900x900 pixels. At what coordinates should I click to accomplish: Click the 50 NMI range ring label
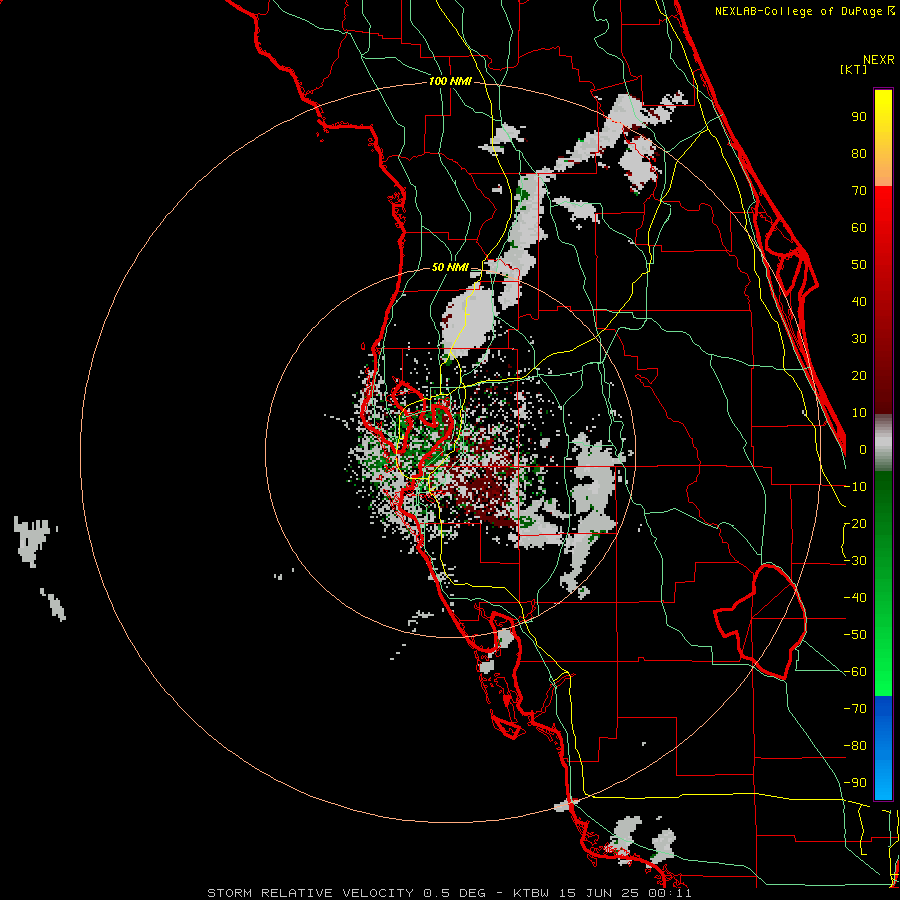450,267
